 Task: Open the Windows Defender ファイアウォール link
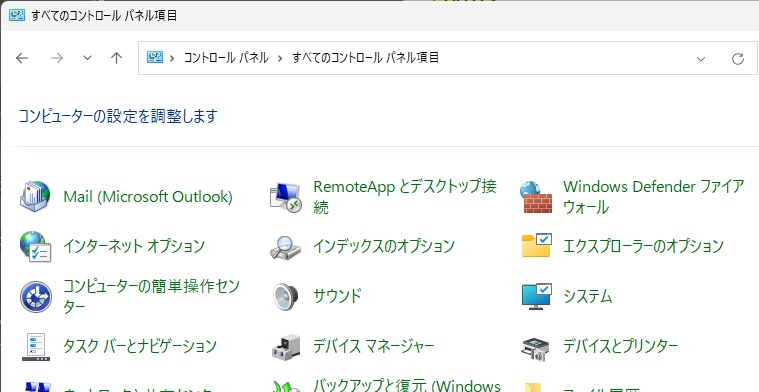click(x=653, y=197)
